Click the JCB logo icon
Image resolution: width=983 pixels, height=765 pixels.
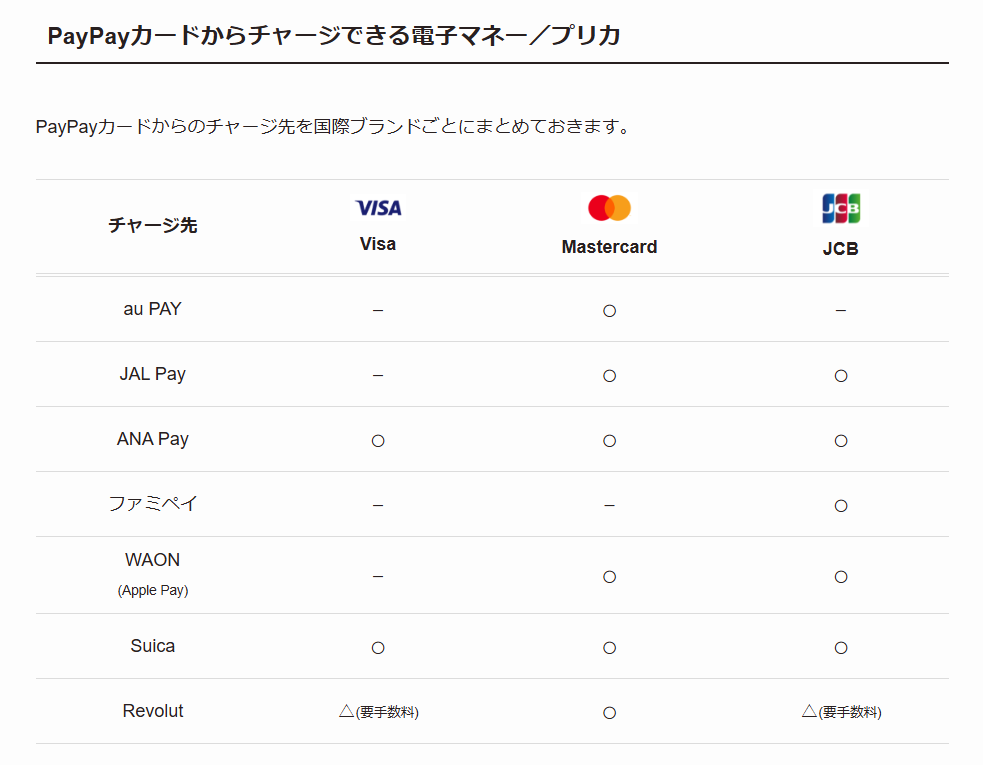pyautogui.click(x=841, y=208)
